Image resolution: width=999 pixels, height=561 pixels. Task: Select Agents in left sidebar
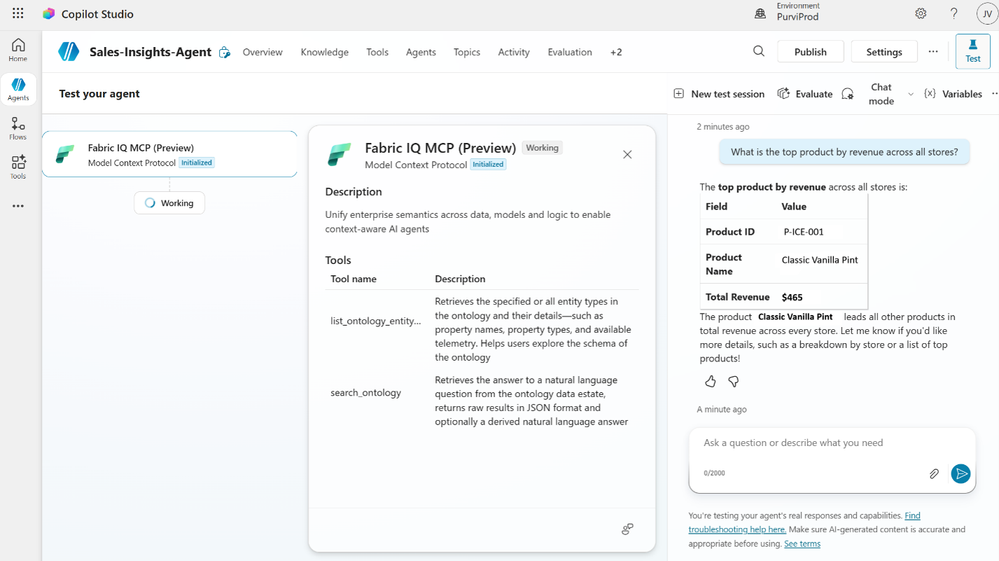[18, 89]
